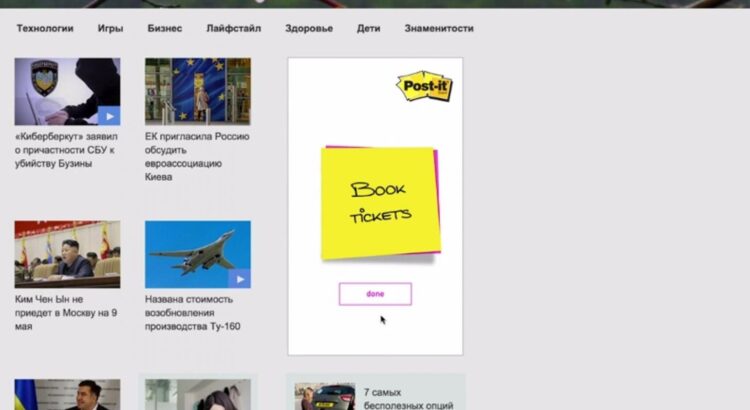750x410 pixels.
Task: Click the Post-it logo
Action: click(x=424, y=86)
